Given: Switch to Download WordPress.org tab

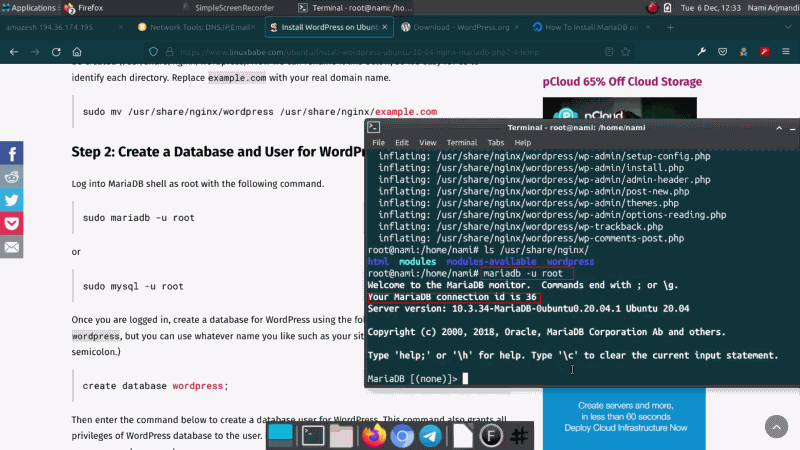Looking at the screenshot, I should (460, 28).
